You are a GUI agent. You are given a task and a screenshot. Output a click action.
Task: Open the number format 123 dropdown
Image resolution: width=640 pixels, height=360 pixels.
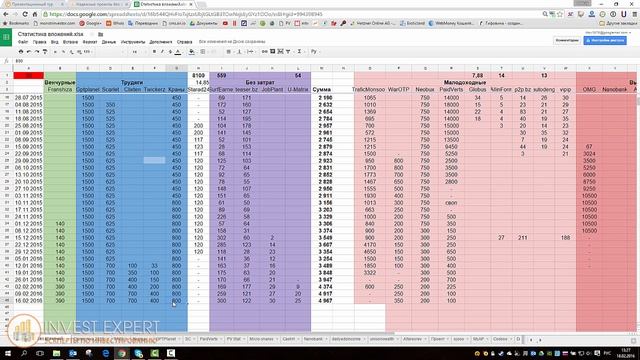point(87,51)
